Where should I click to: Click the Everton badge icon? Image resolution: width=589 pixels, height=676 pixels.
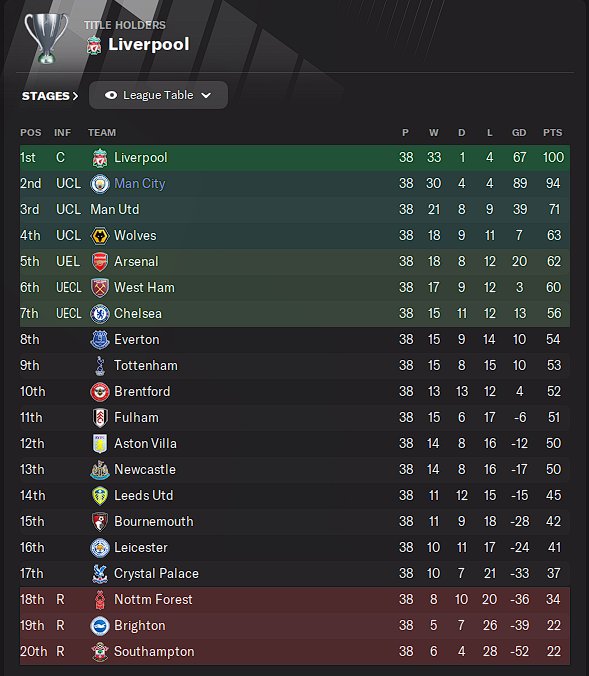pos(100,340)
